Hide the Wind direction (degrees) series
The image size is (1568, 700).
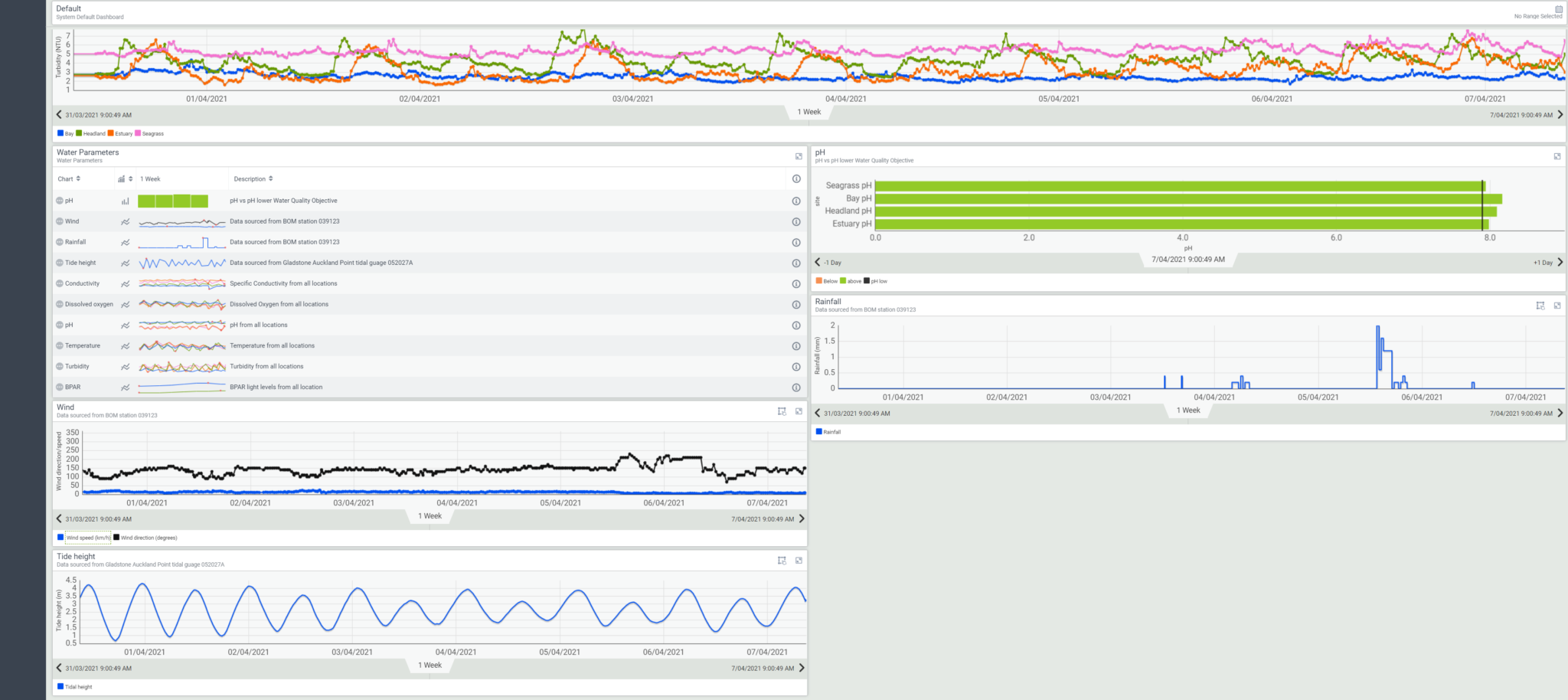point(145,538)
